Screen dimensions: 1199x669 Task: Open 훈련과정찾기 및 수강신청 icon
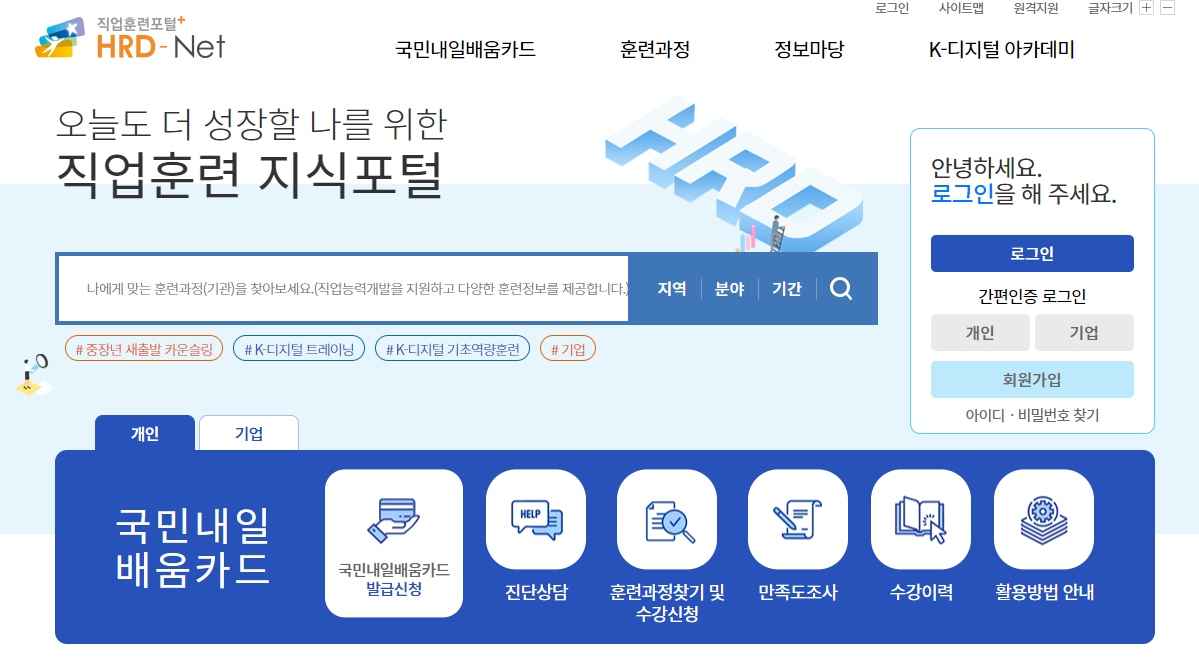tap(667, 519)
